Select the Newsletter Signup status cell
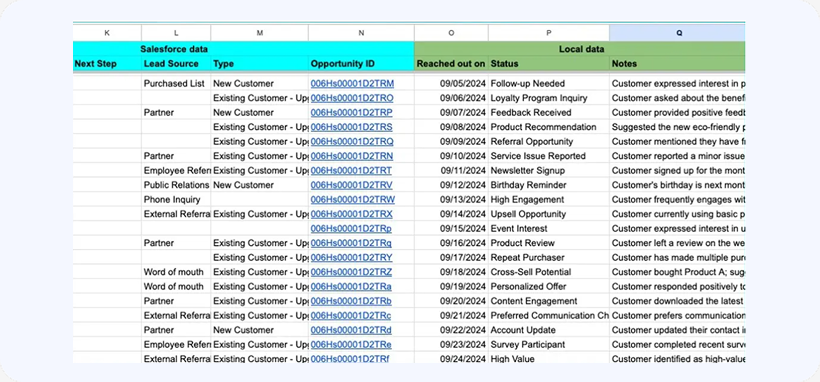This screenshot has height=382, width=820. tap(549, 171)
